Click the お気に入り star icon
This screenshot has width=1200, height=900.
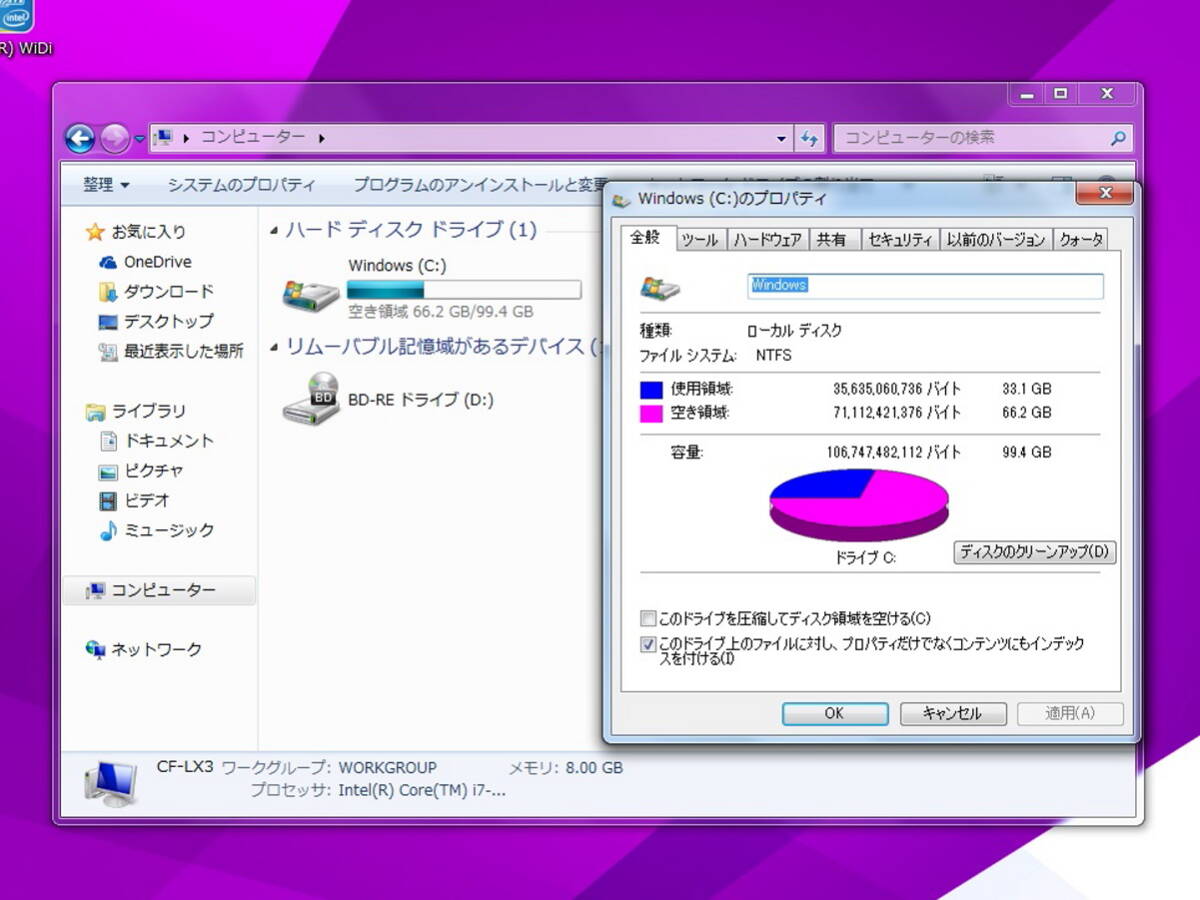[95, 232]
